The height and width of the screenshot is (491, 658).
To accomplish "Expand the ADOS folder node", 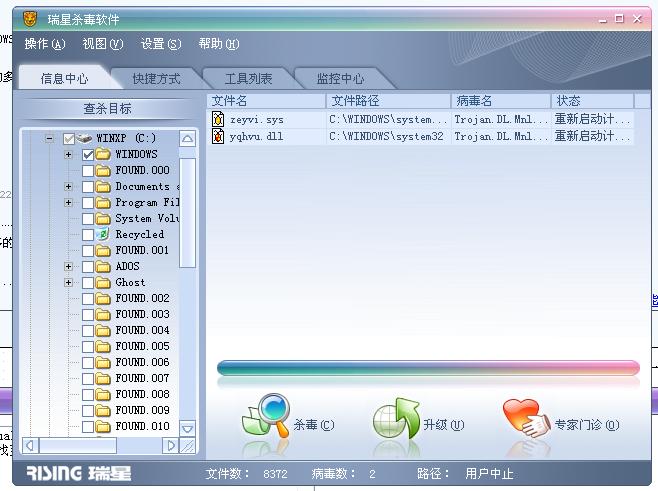I will pyautogui.click(x=68, y=266).
